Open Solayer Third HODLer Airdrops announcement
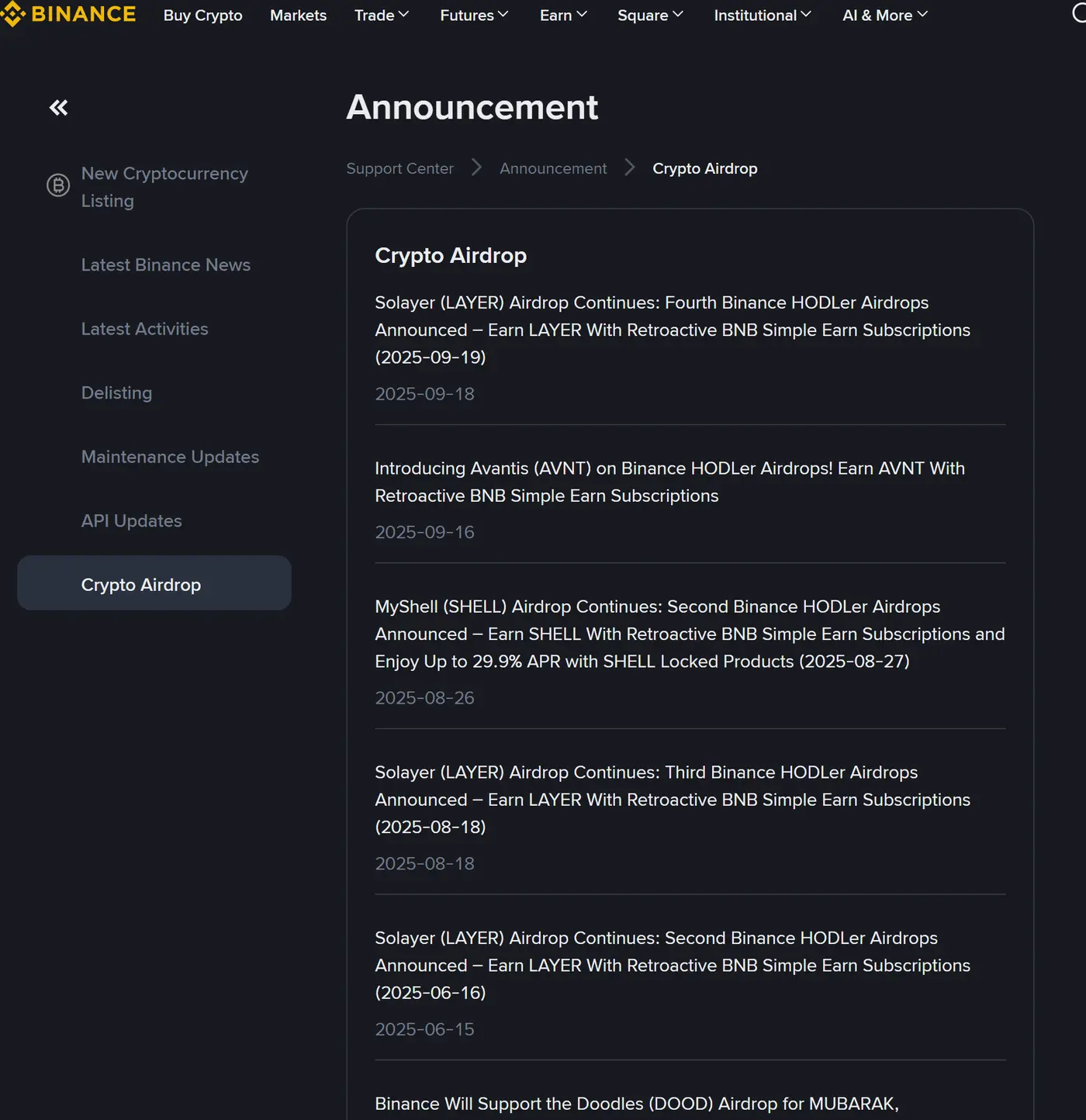 pos(673,800)
